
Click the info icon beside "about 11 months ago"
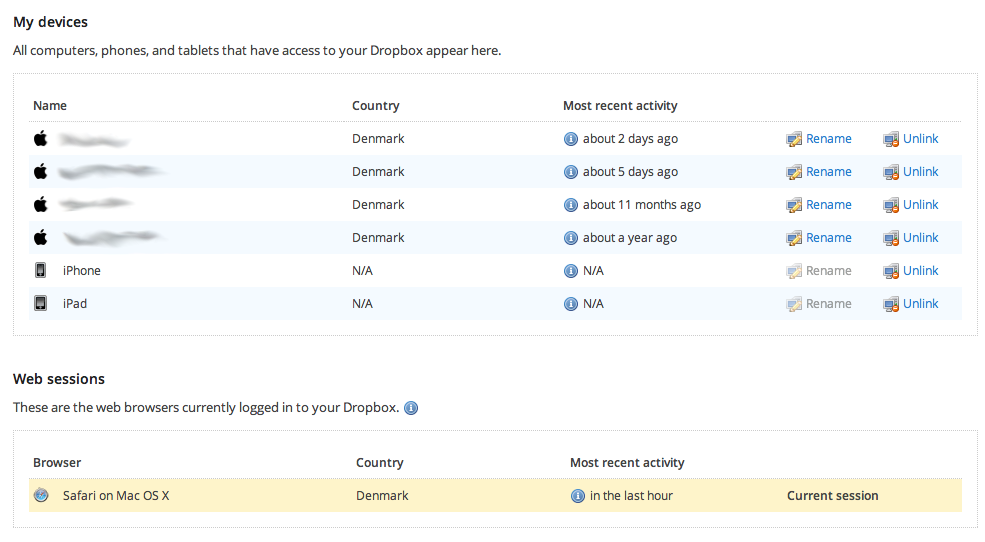point(571,205)
